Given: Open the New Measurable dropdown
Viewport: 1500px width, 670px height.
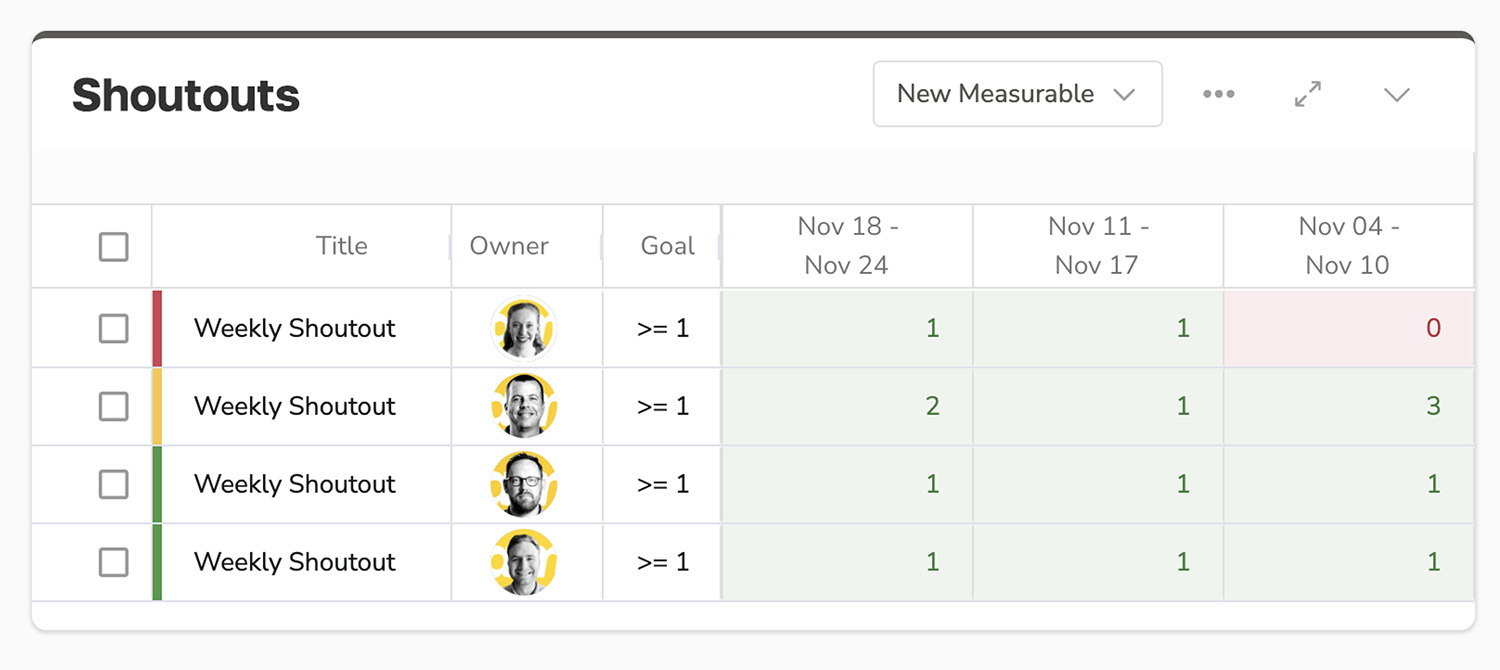Looking at the screenshot, I should [1017, 94].
